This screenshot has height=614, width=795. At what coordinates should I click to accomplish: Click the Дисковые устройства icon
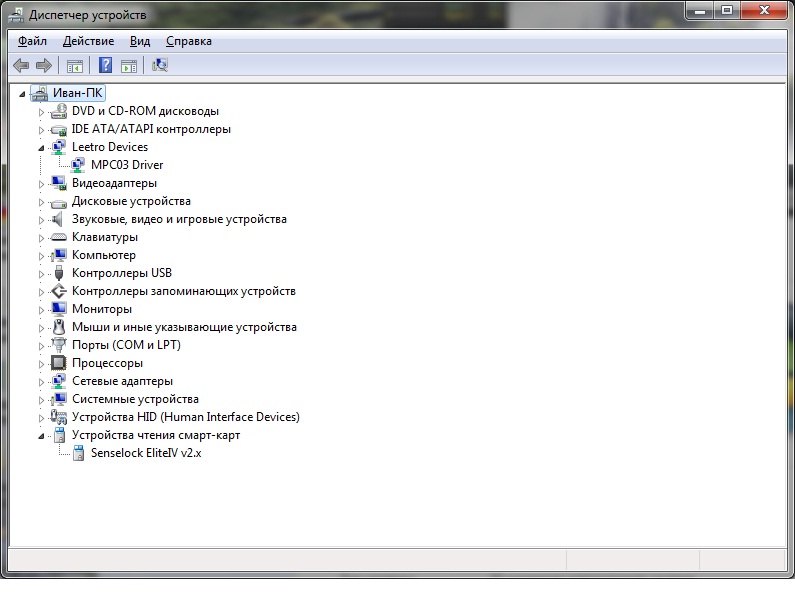coord(59,202)
